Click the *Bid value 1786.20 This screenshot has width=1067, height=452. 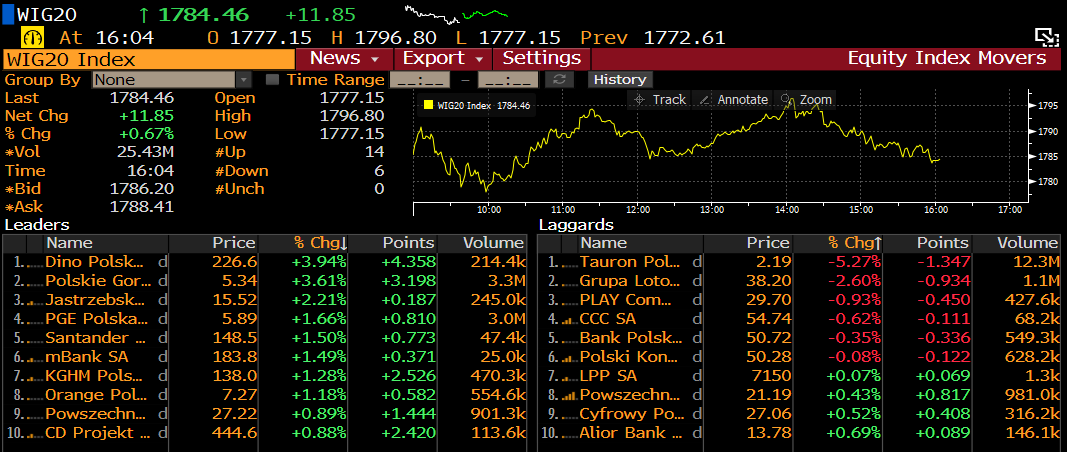[x=142, y=189]
